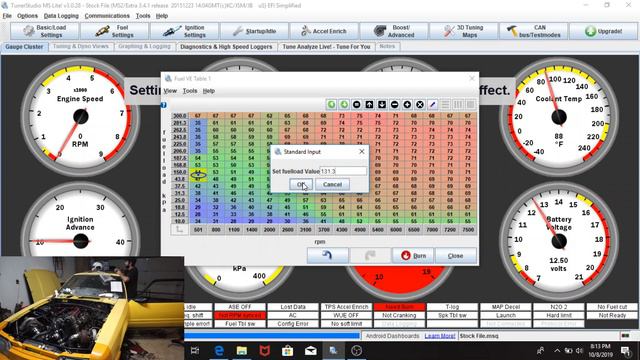Click the highlighted yellow cell in the VE table

[x=198, y=176]
